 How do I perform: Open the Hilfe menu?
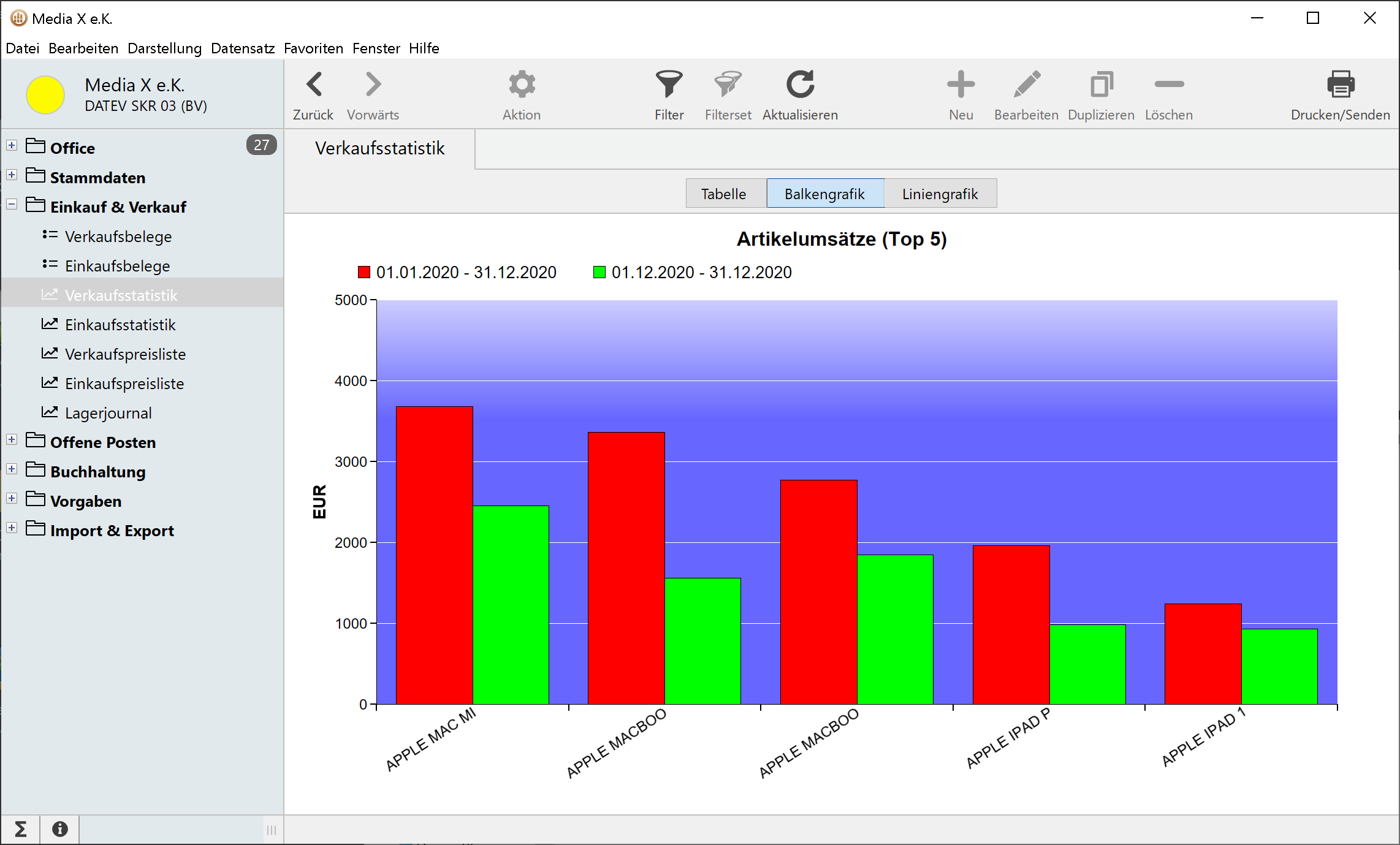click(x=424, y=48)
